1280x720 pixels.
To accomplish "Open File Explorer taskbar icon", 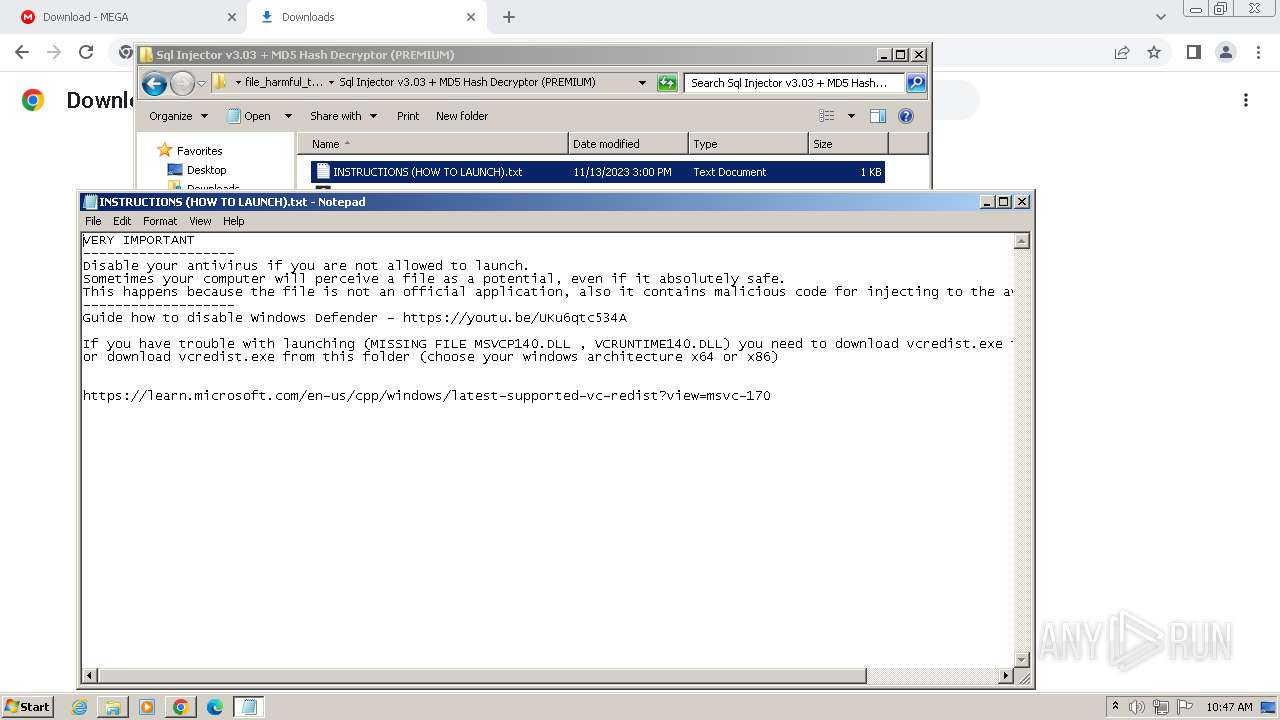I will coord(113,707).
